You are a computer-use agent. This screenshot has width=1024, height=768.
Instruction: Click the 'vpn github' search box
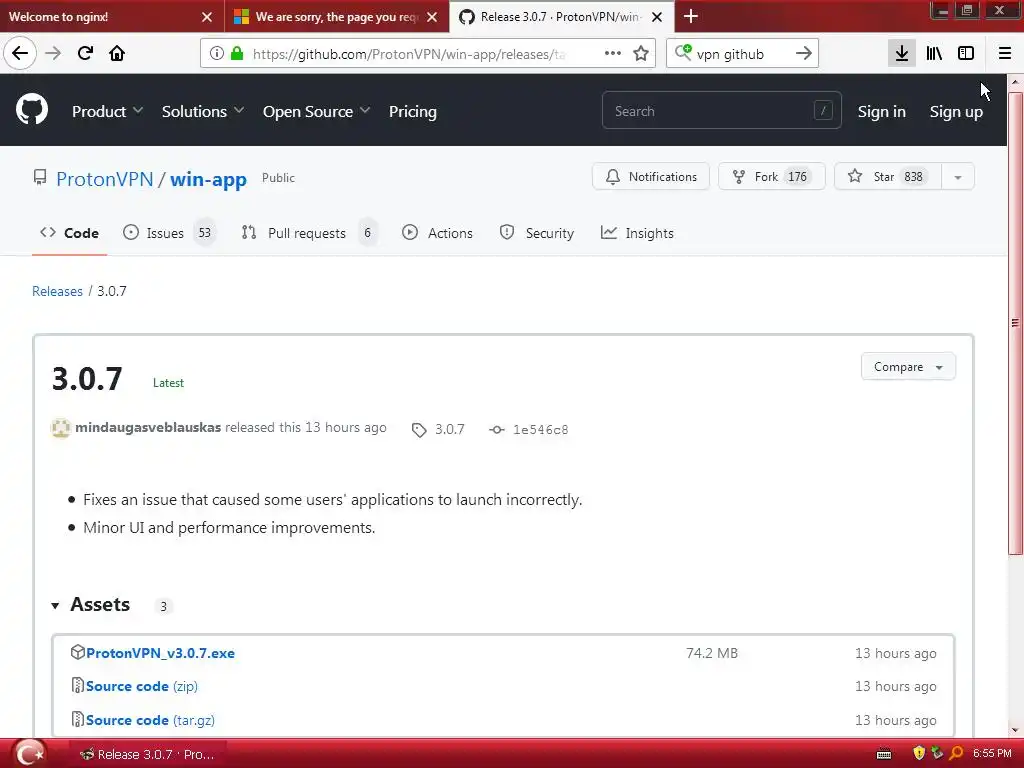pyautogui.click(x=743, y=54)
